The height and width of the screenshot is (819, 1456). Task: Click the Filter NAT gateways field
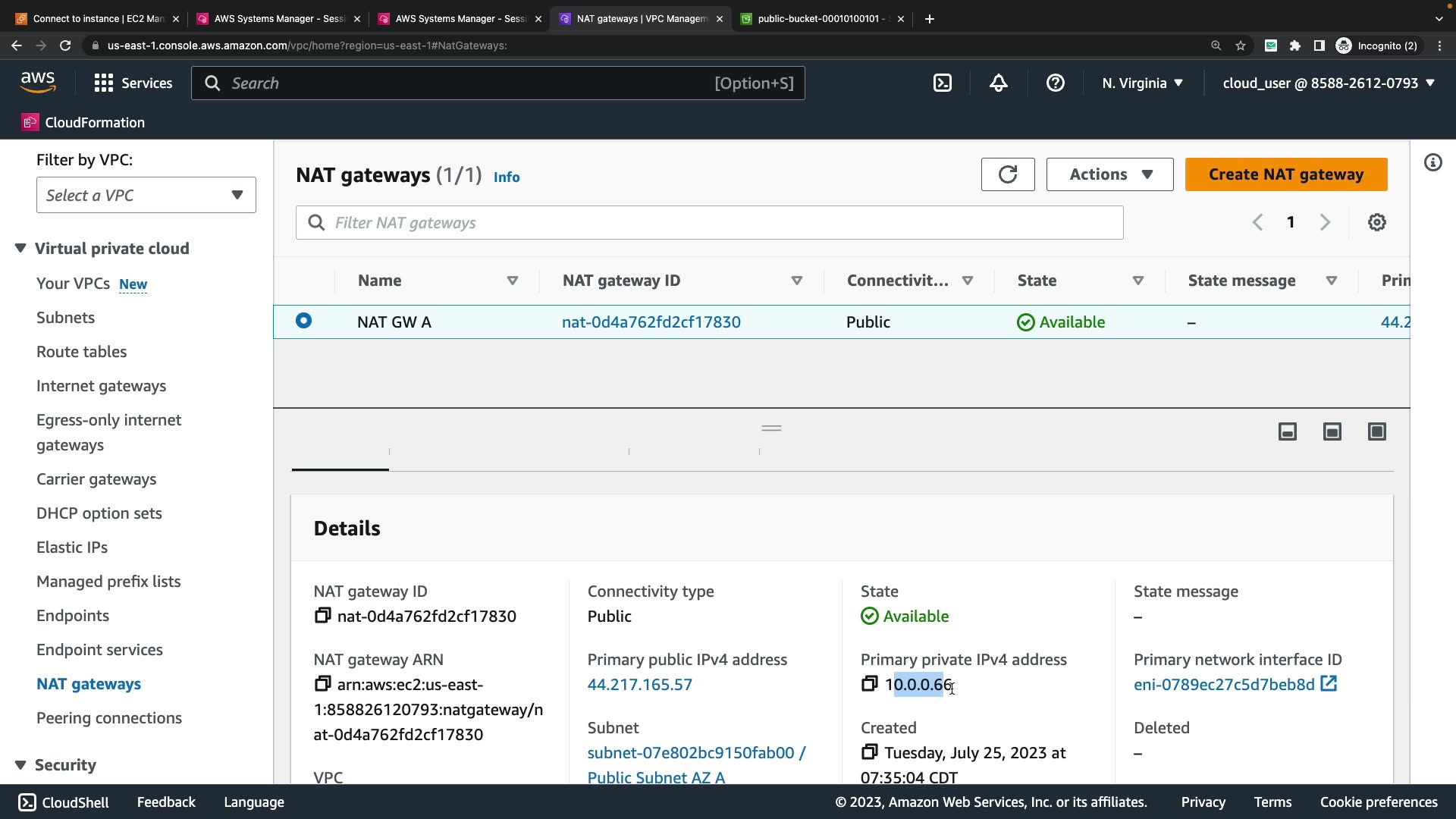[x=709, y=223]
